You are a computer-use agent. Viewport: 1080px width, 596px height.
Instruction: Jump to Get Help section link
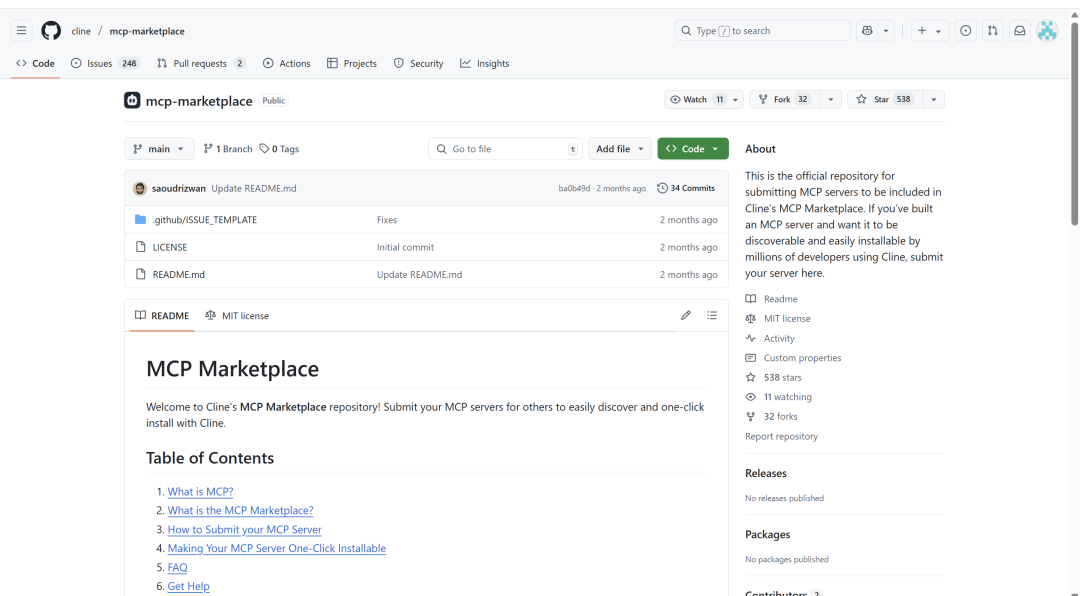click(x=188, y=586)
